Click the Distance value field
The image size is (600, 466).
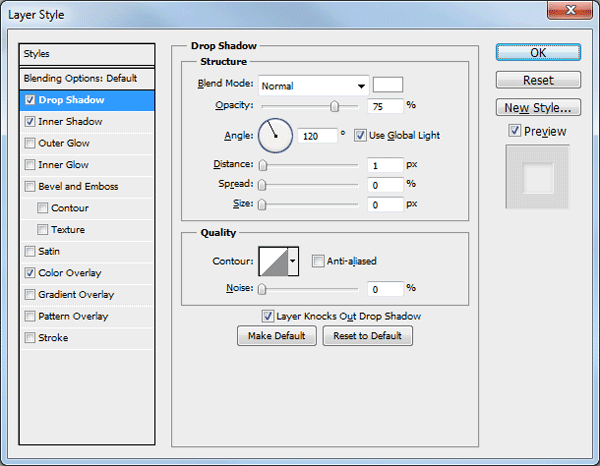click(385, 165)
